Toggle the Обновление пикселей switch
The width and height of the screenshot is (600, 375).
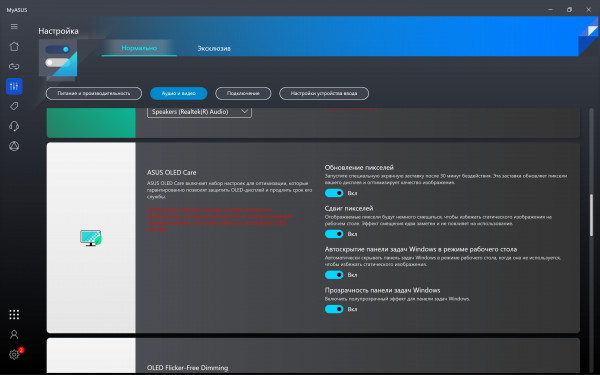point(334,193)
